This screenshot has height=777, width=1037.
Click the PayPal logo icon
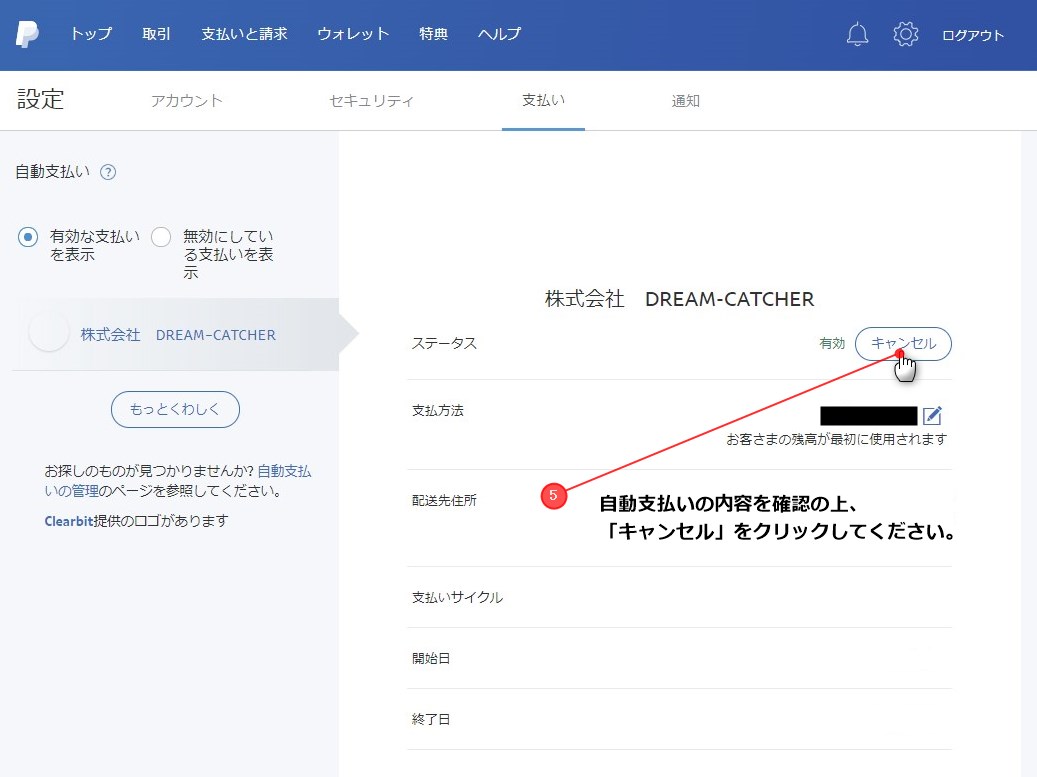(27, 34)
